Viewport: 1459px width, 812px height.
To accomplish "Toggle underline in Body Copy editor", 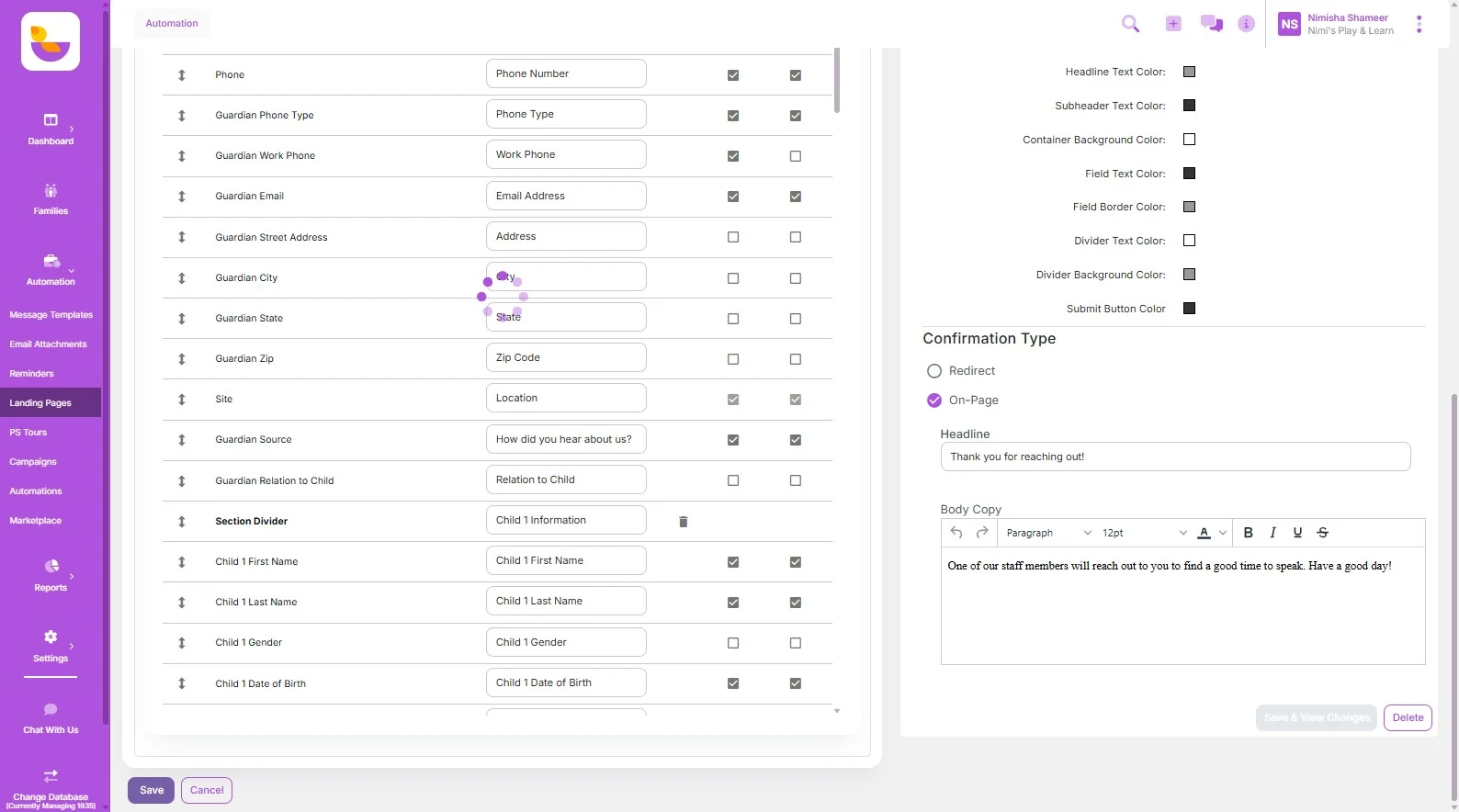I will (x=1297, y=533).
